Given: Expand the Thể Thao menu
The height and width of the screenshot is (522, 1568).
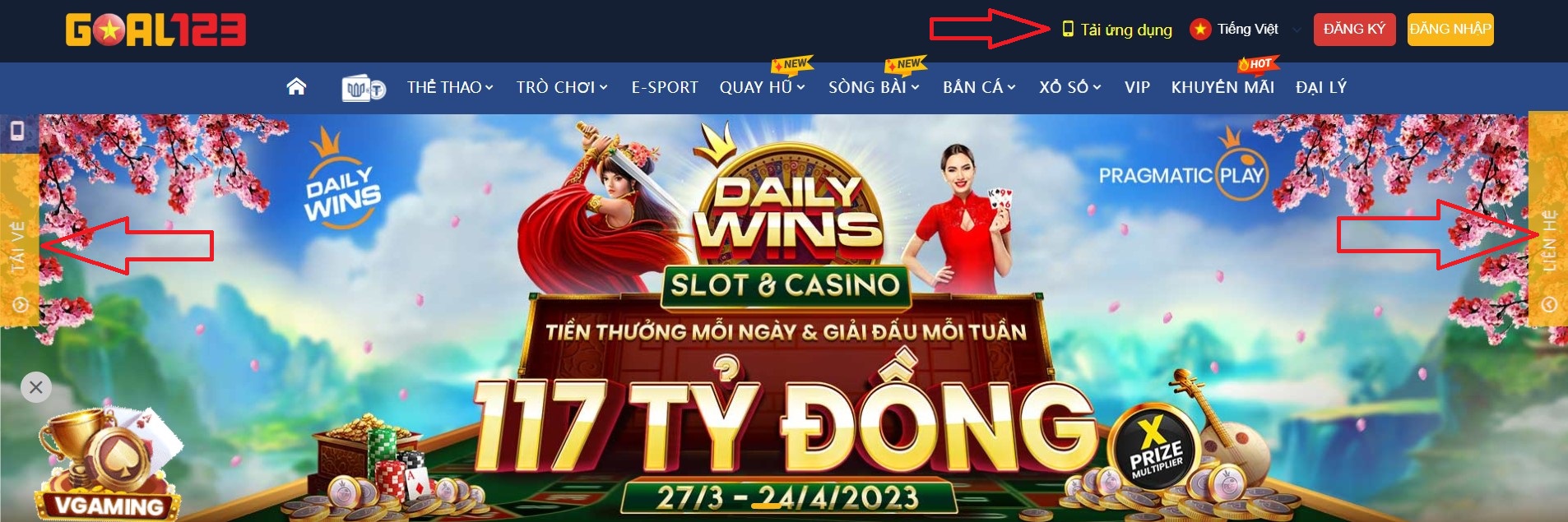Looking at the screenshot, I should tap(450, 87).
